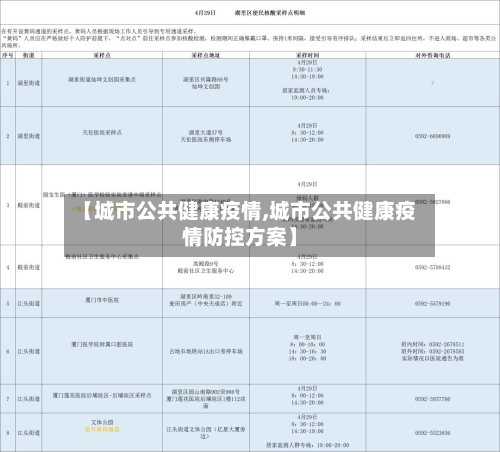The height and width of the screenshot is (452, 500).
Task: Click the time cell '周一至周日00:00—24:00'
Action: tap(307, 304)
